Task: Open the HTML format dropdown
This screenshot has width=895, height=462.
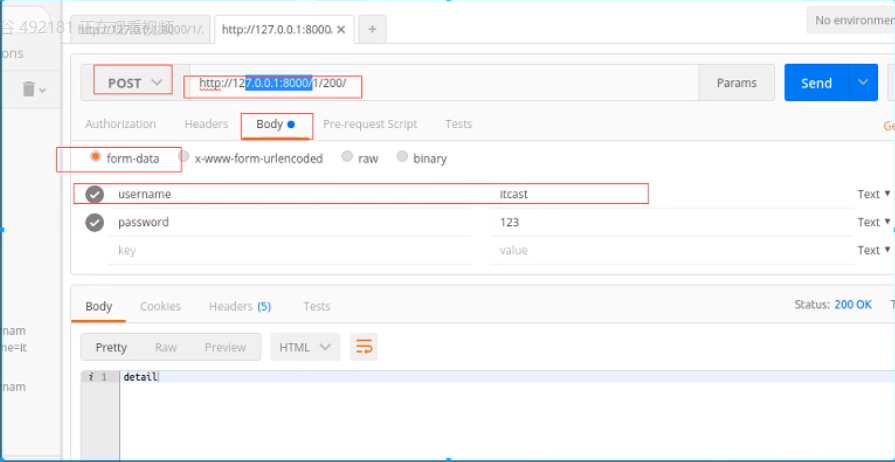Action: click(x=305, y=347)
